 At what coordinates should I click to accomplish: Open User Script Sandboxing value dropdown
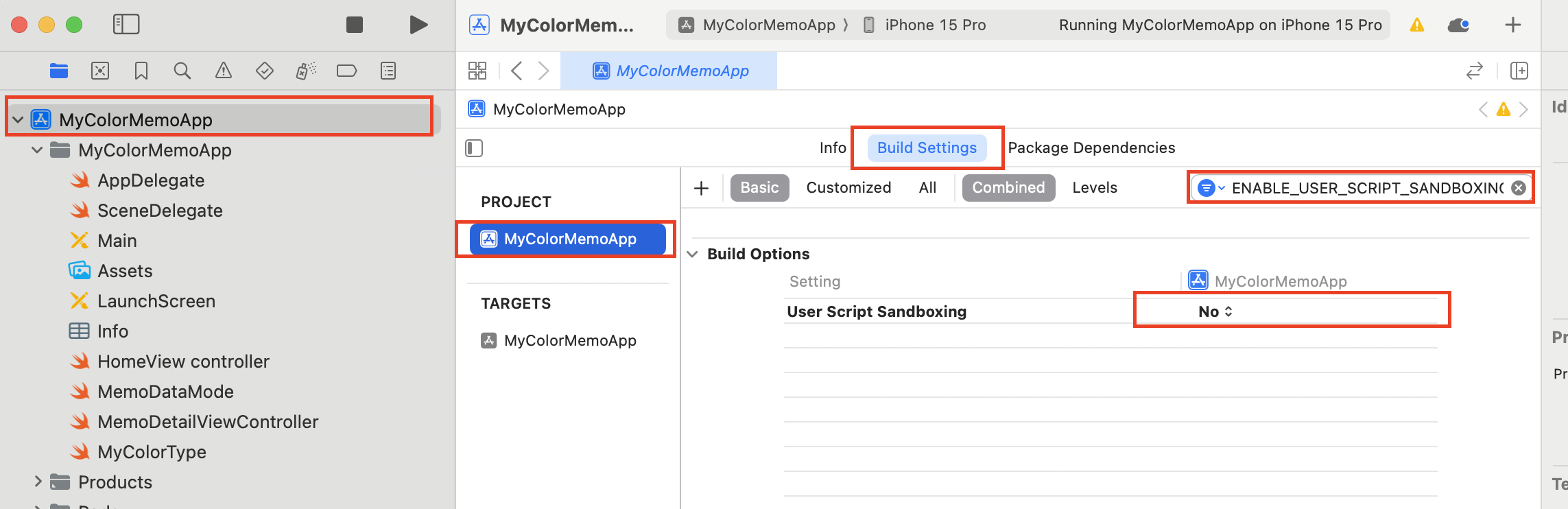tap(1215, 311)
